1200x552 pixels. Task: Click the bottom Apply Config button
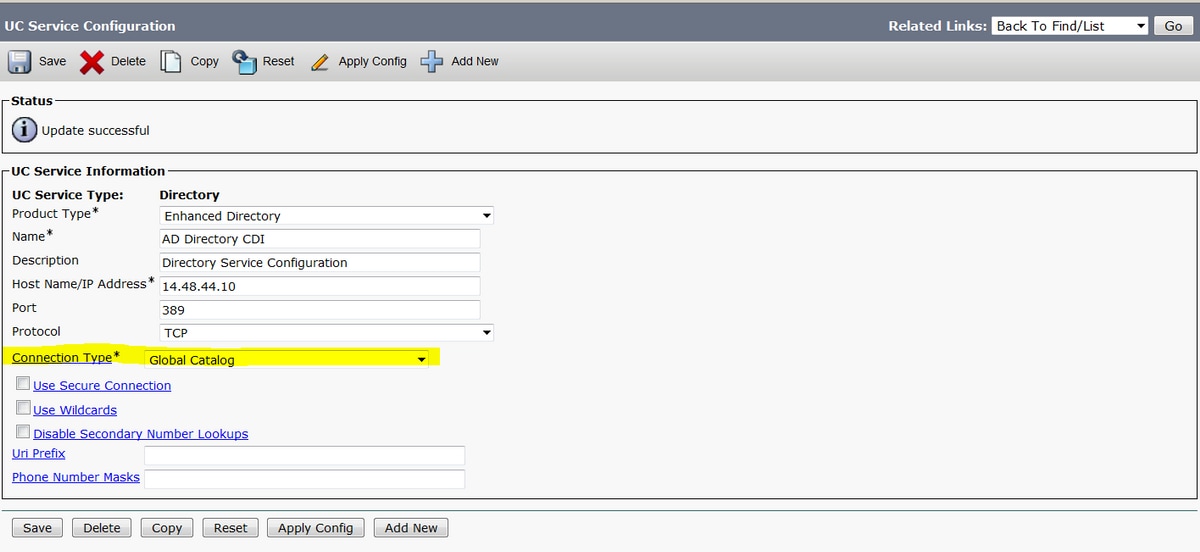[316, 528]
